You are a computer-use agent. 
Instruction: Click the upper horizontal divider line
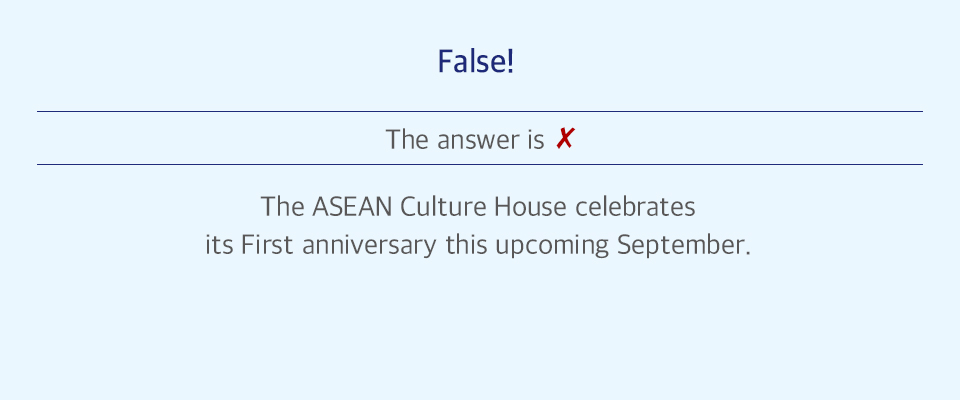(x=479, y=111)
